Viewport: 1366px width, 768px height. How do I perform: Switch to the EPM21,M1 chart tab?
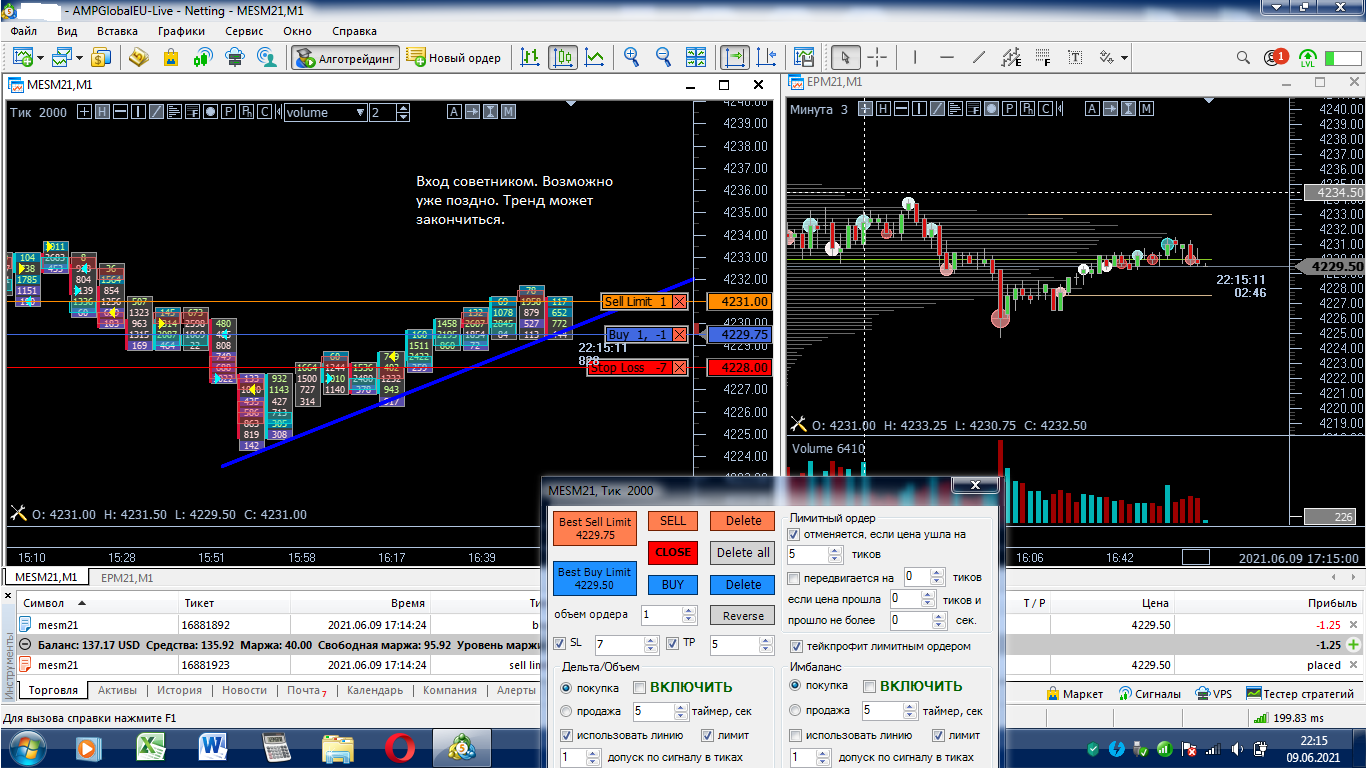pyautogui.click(x=127, y=578)
